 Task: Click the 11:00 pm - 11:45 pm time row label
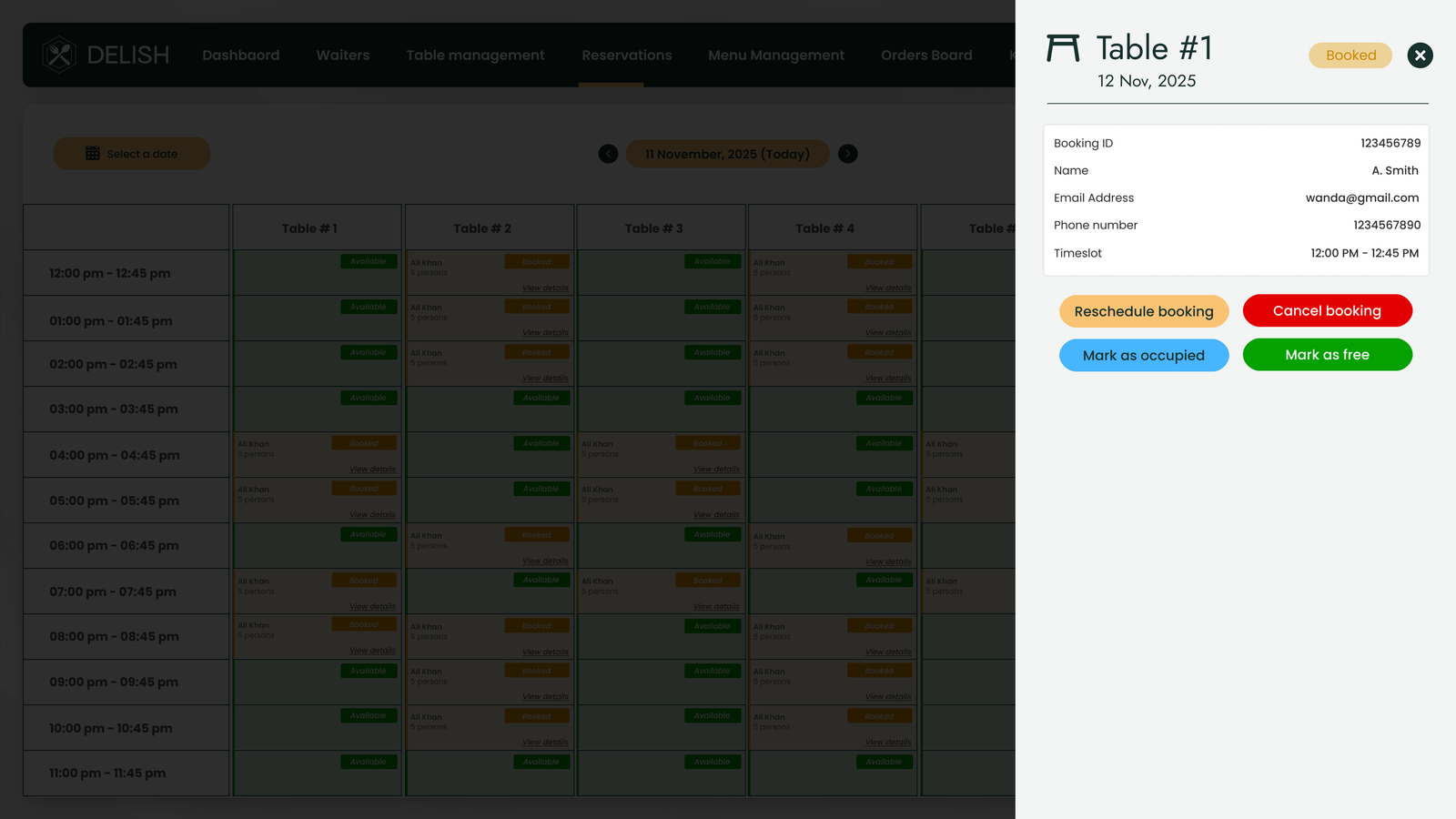click(x=107, y=773)
